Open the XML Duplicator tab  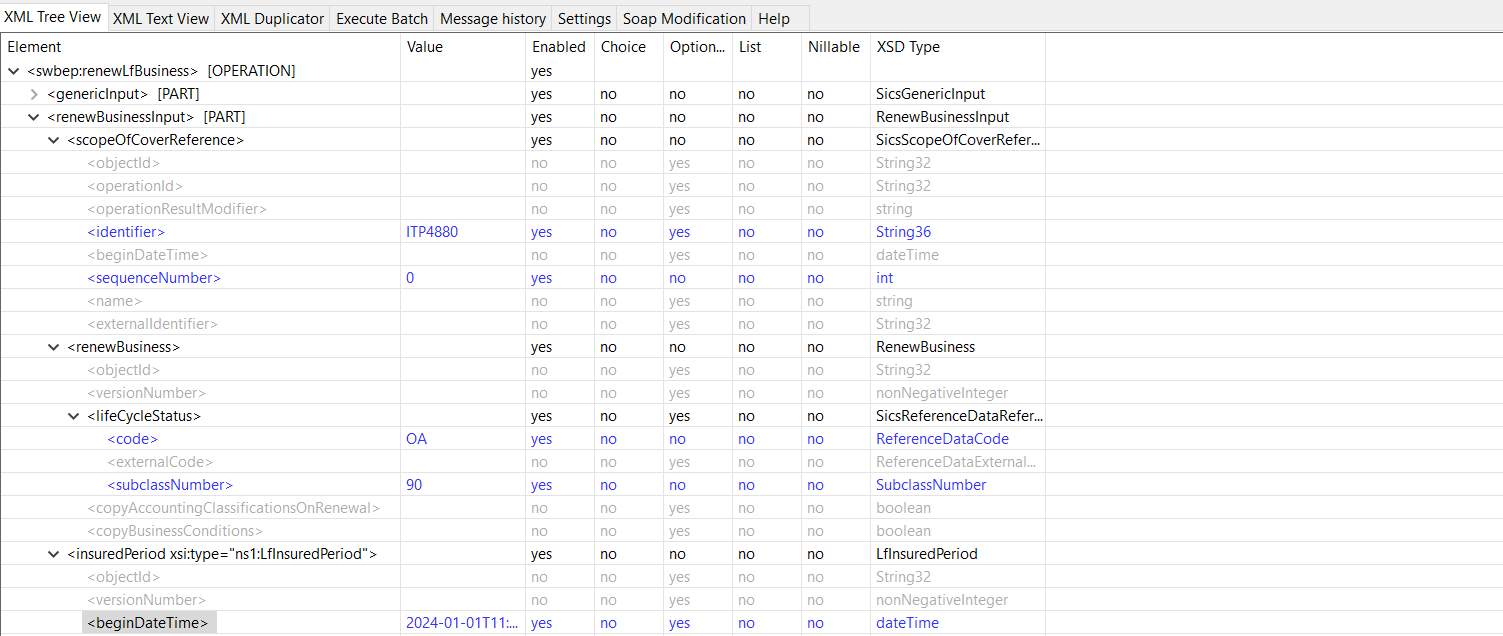pos(272,18)
